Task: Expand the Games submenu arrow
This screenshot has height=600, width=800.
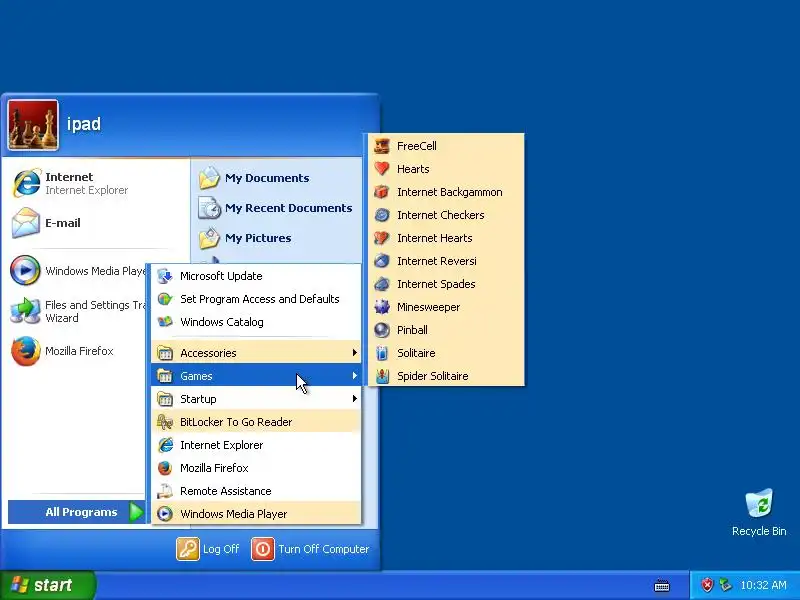Action: tap(354, 376)
